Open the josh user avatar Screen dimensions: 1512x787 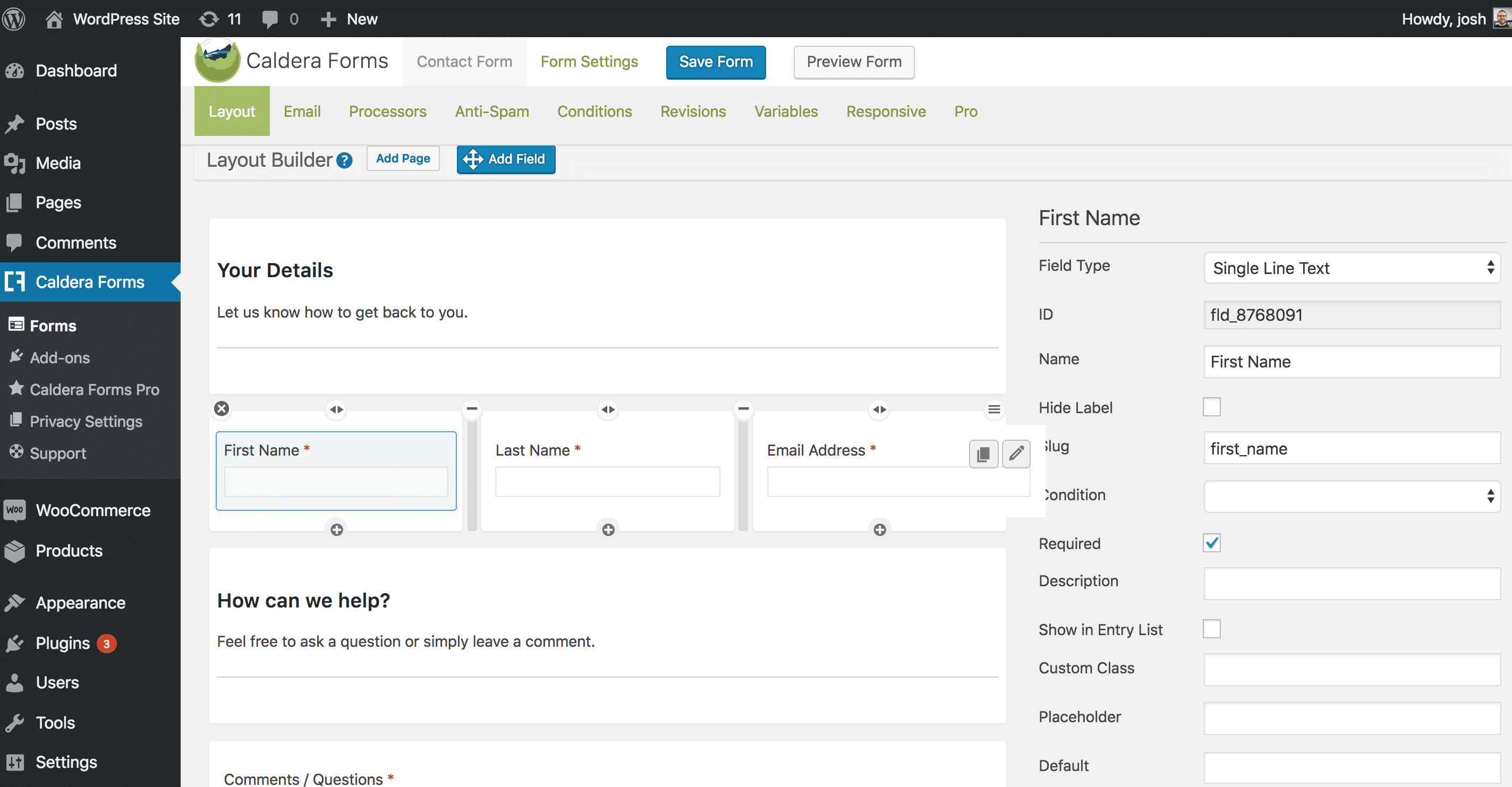[x=1501, y=19]
